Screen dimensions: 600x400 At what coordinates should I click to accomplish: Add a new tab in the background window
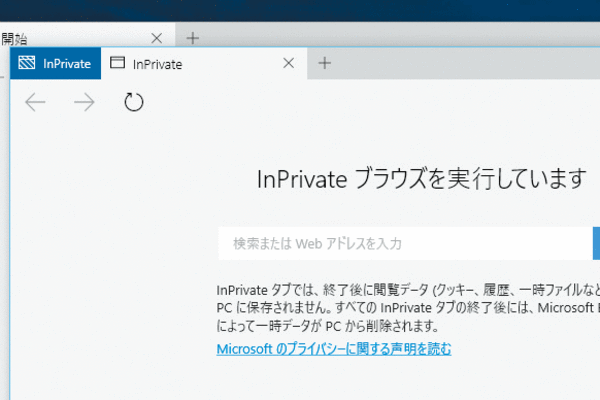[x=192, y=38]
